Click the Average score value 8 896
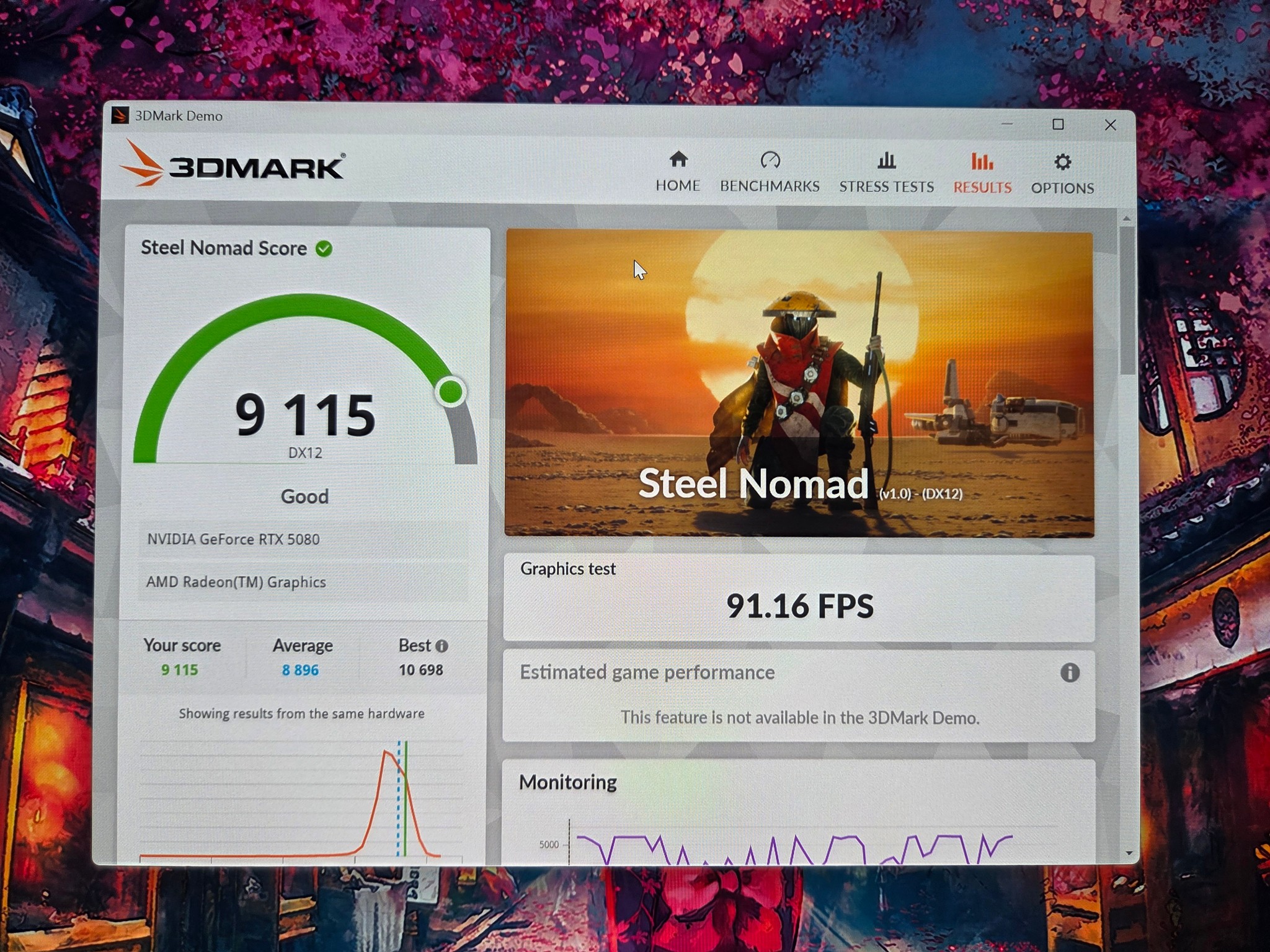This screenshot has width=1270, height=952. pos(300,670)
